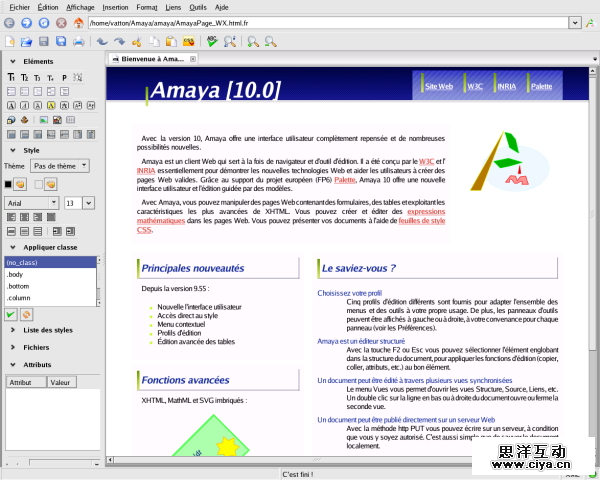Insert a T3 heading element
The height and width of the screenshot is (480, 600).
(x=38, y=78)
